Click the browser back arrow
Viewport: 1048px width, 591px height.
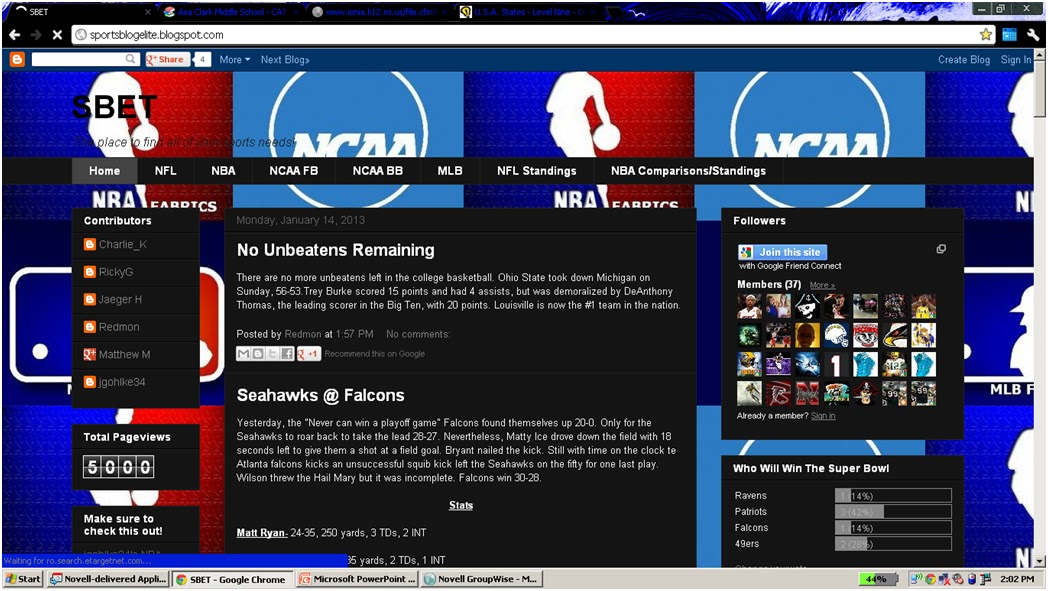click(14, 35)
